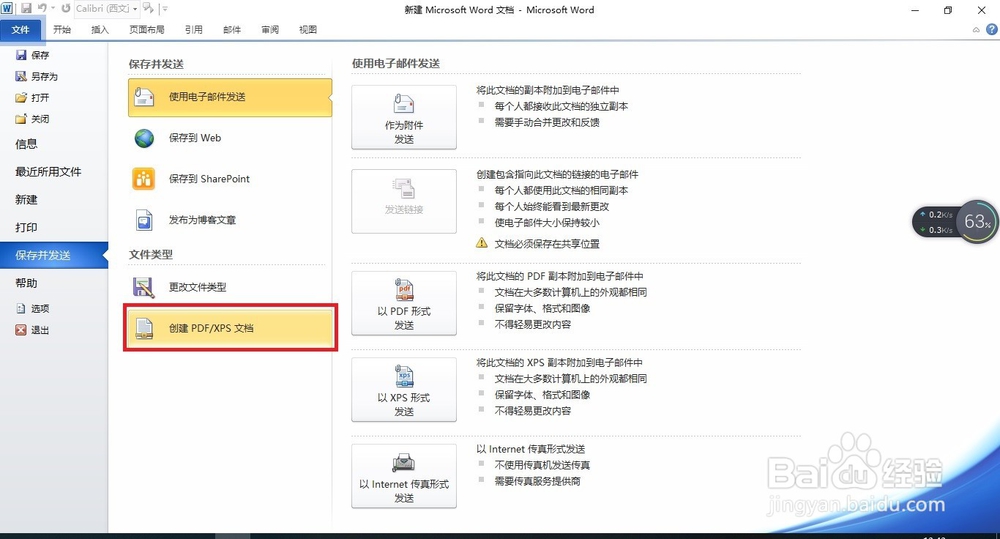
Task: Click the orange SharePoint icon
Action: [x=143, y=179]
